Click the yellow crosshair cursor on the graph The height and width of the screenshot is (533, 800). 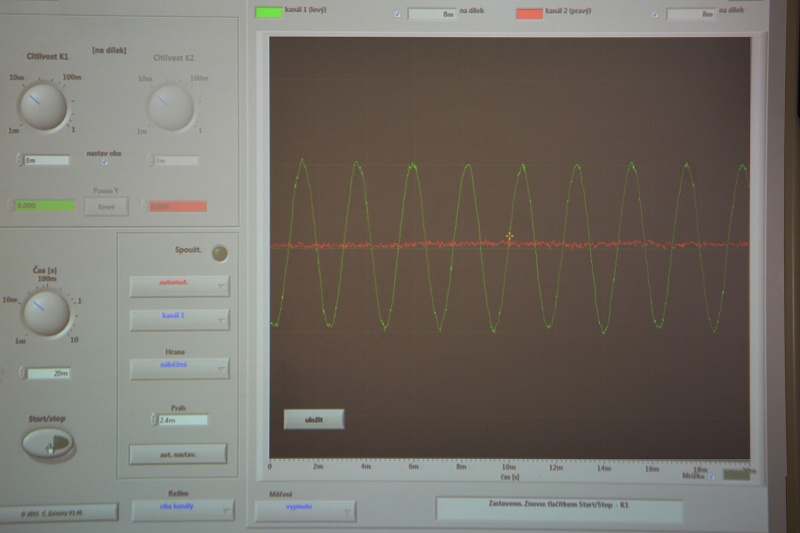509,236
